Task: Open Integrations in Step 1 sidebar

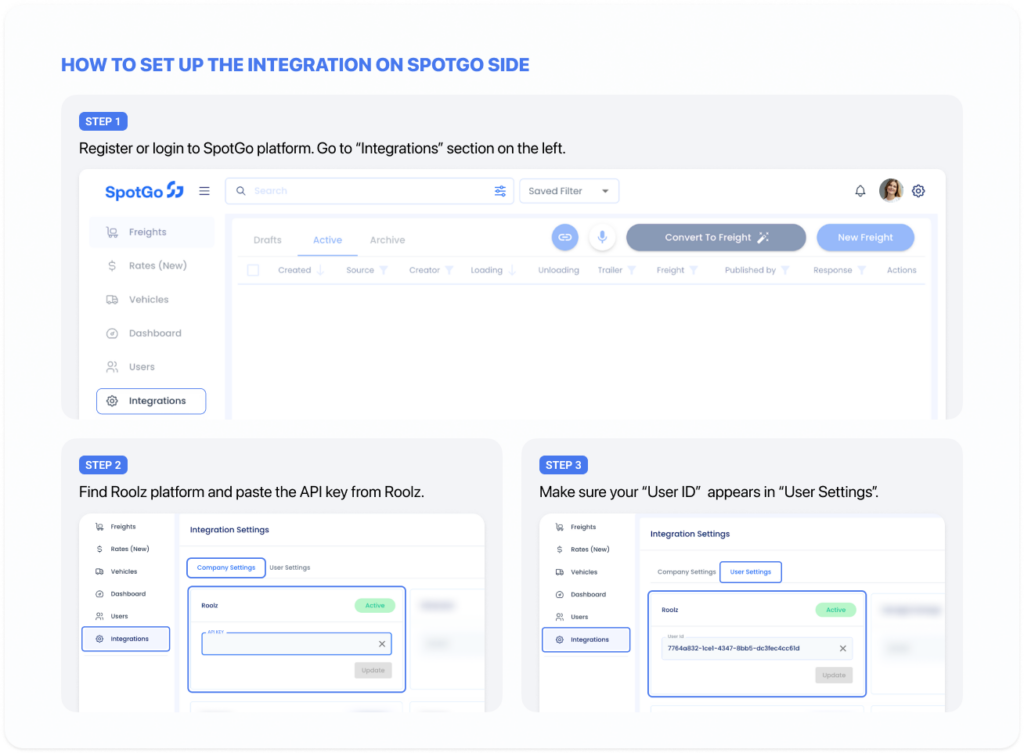Action: click(x=151, y=401)
